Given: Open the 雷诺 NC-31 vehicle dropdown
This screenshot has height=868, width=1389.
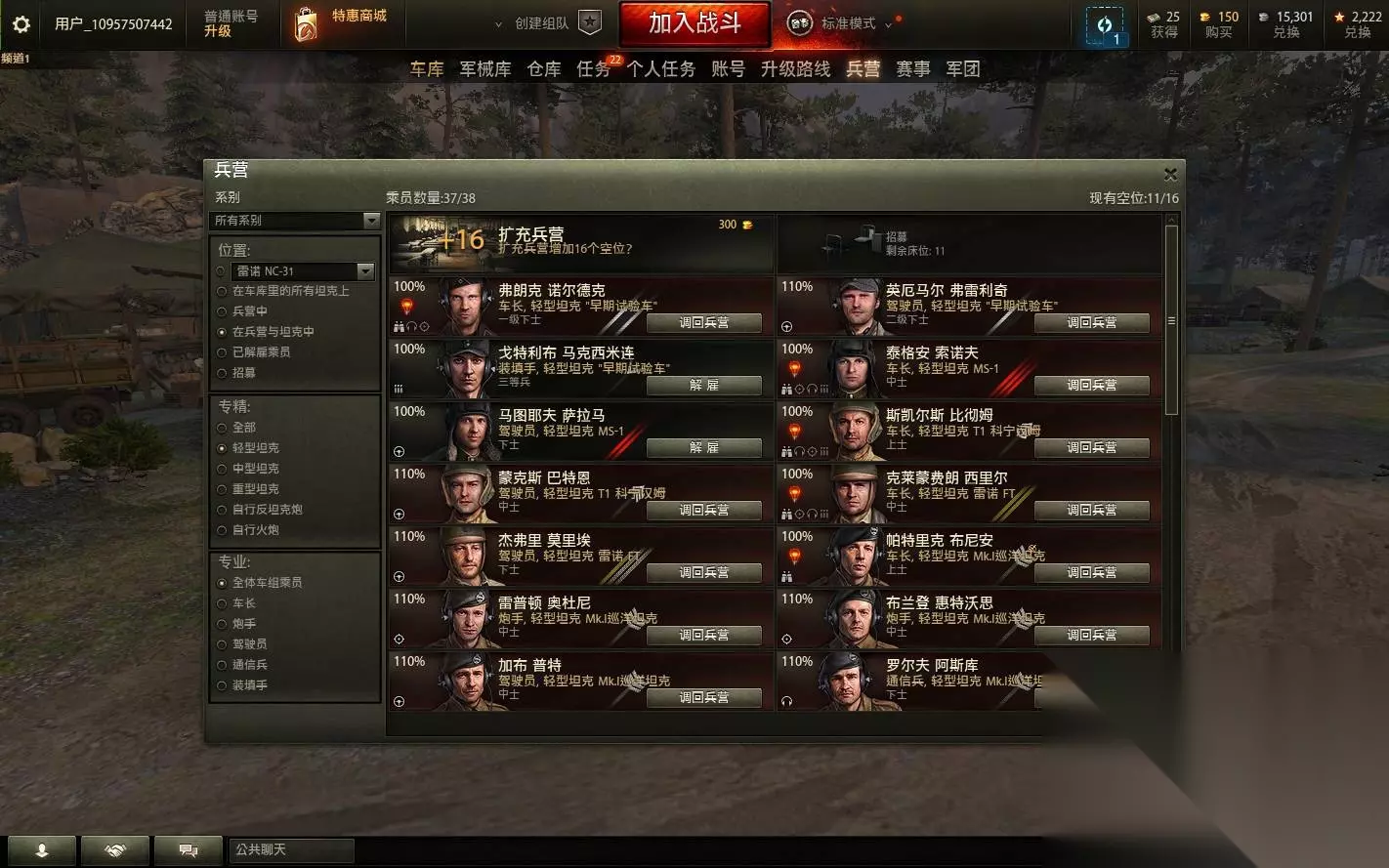Looking at the screenshot, I should 304,271.
